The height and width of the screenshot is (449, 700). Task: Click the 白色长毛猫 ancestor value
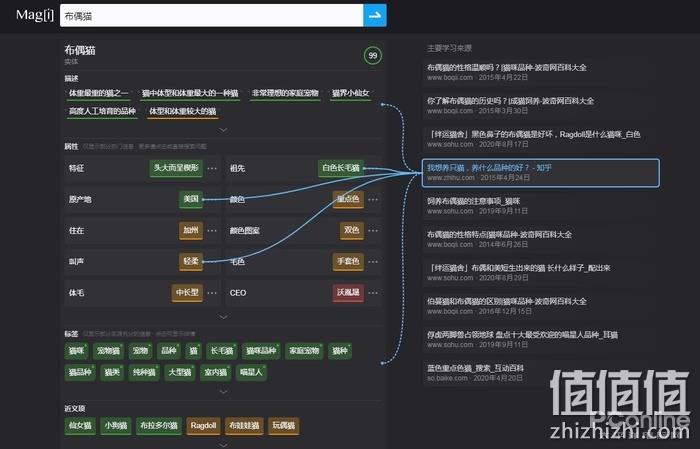[x=341, y=168]
